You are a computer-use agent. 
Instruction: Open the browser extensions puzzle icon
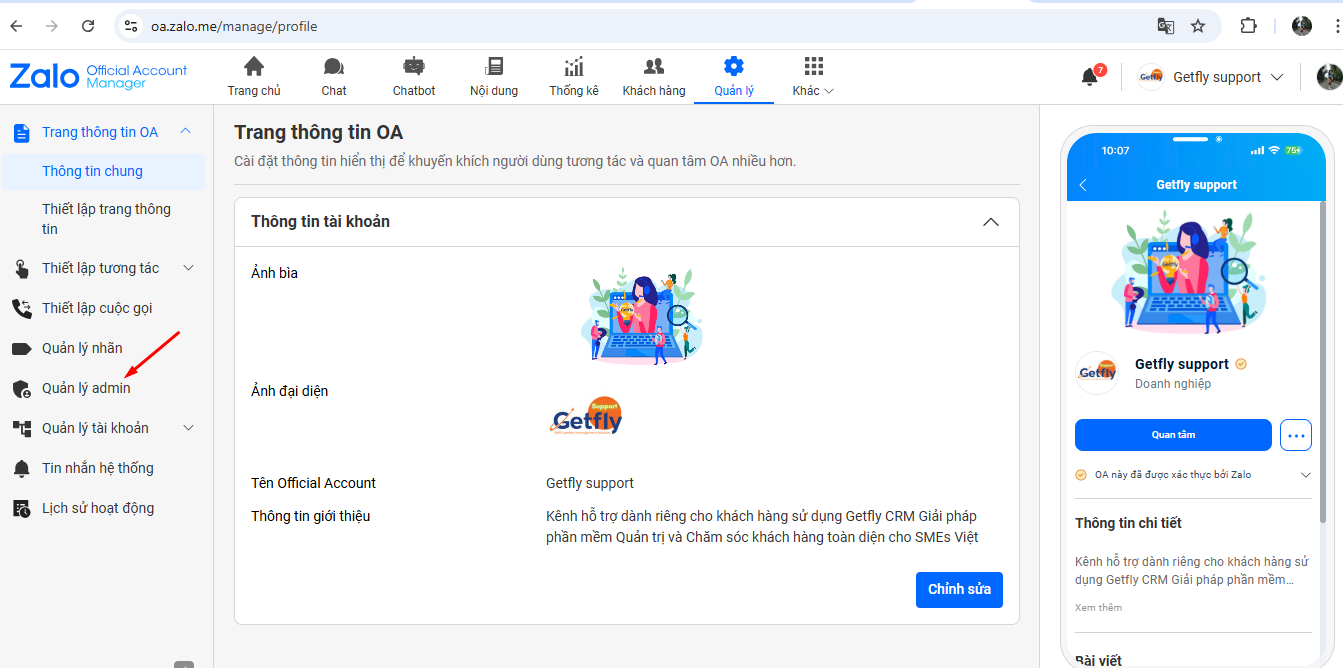tap(1248, 26)
